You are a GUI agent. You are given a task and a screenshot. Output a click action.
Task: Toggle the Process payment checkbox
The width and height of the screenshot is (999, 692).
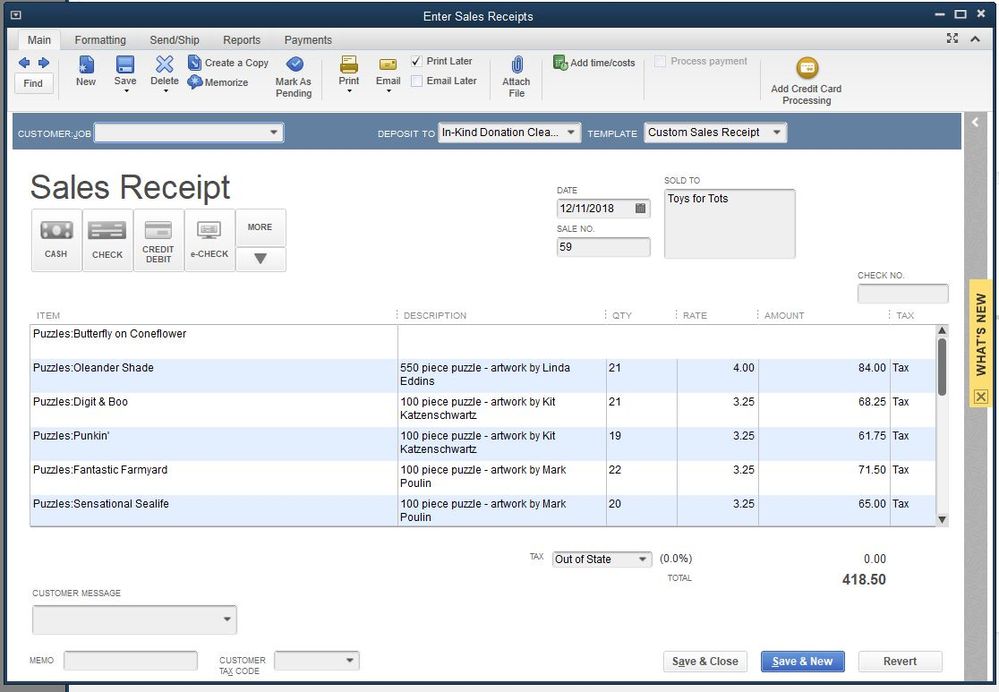point(660,61)
